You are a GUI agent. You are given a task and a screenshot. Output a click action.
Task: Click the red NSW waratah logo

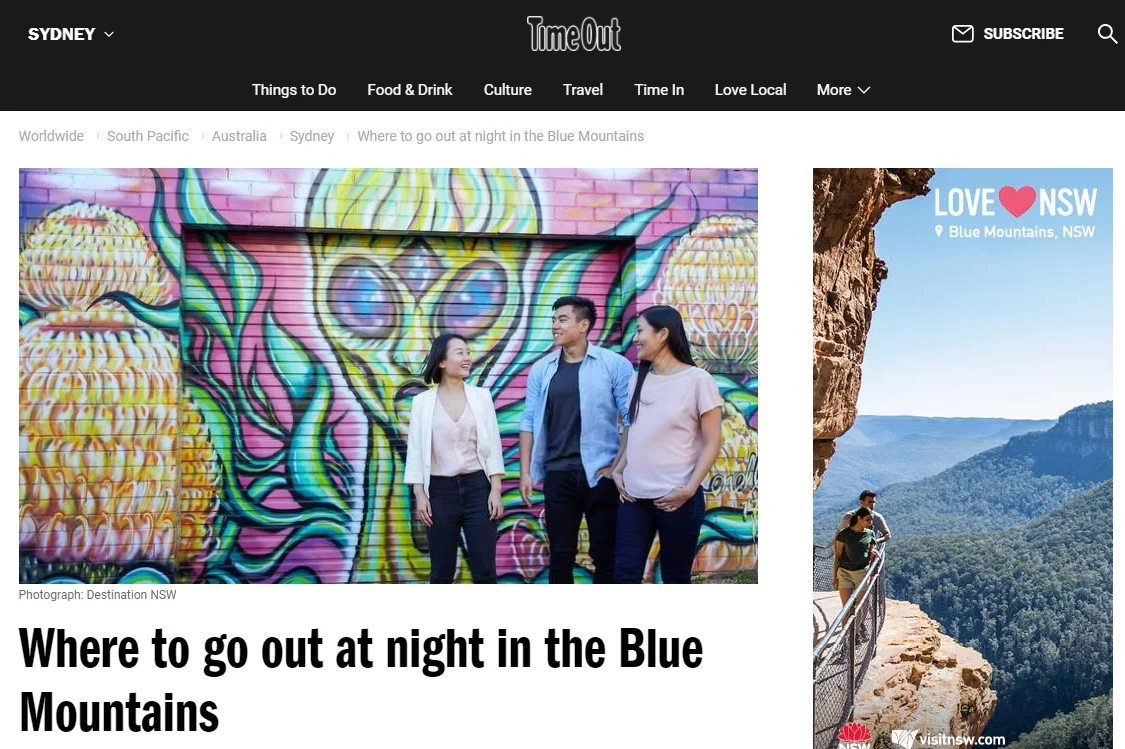coord(855,736)
